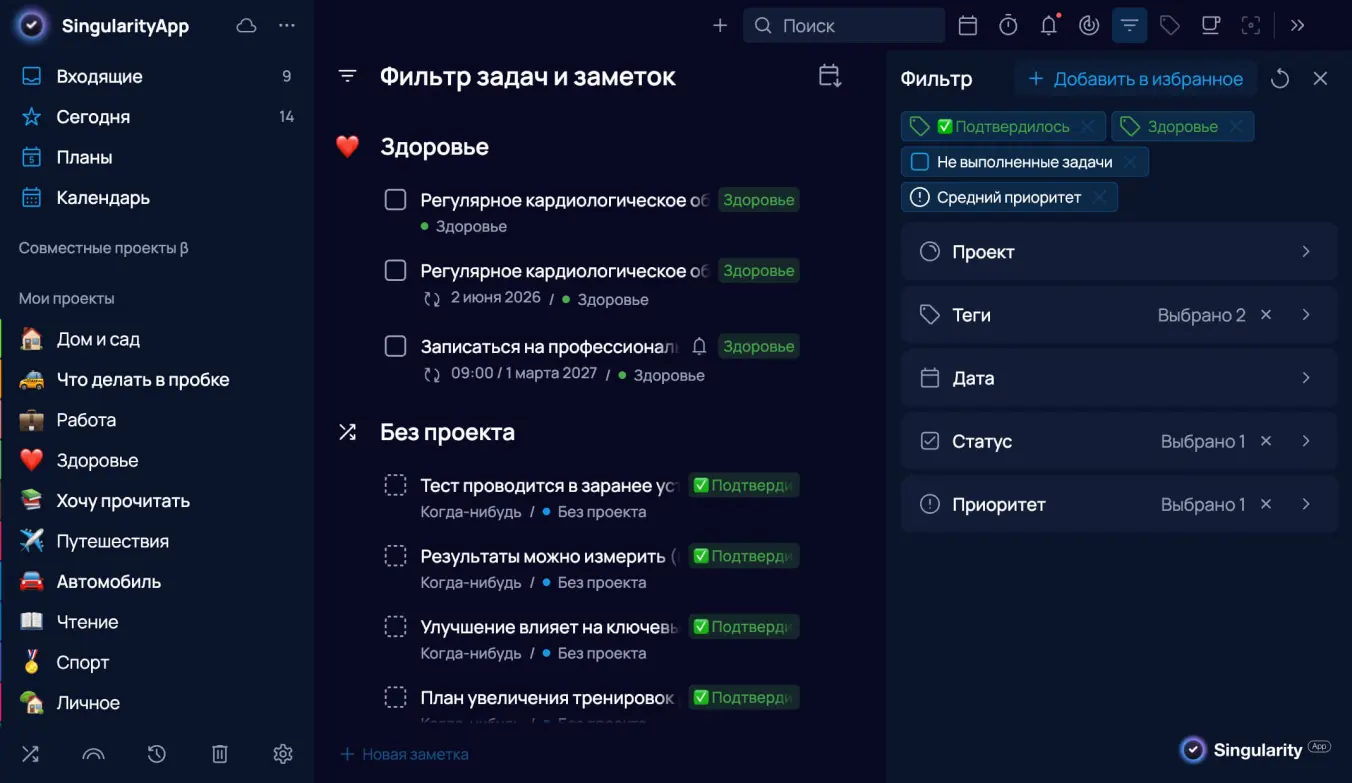Remove Не выполненные задачи filter chip
Viewport: 1352px width, 783px height.
coord(1130,162)
